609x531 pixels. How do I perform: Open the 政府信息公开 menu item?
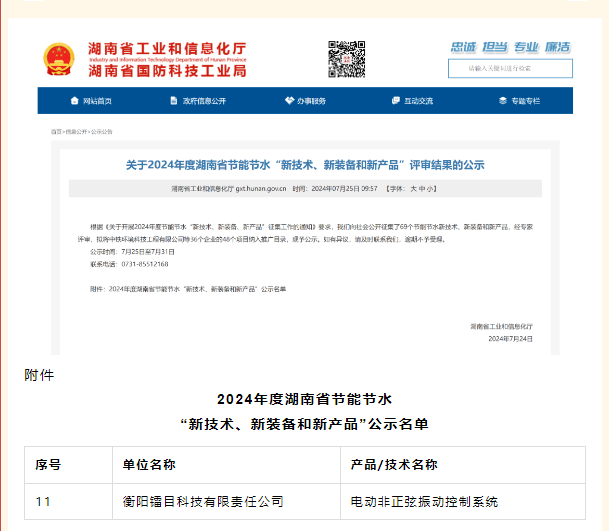coord(203,101)
